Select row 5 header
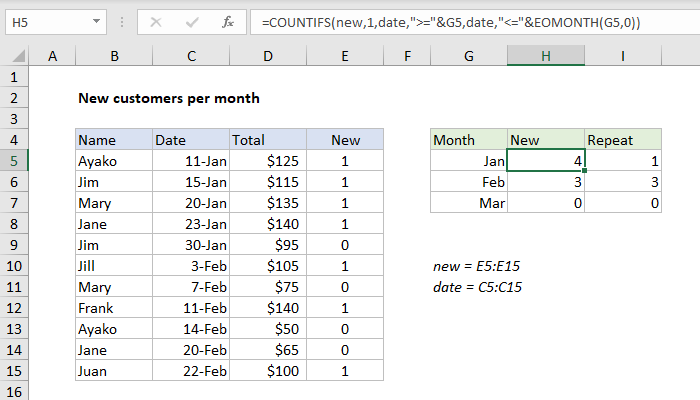This screenshot has width=700, height=400. pyautogui.click(x=14, y=160)
